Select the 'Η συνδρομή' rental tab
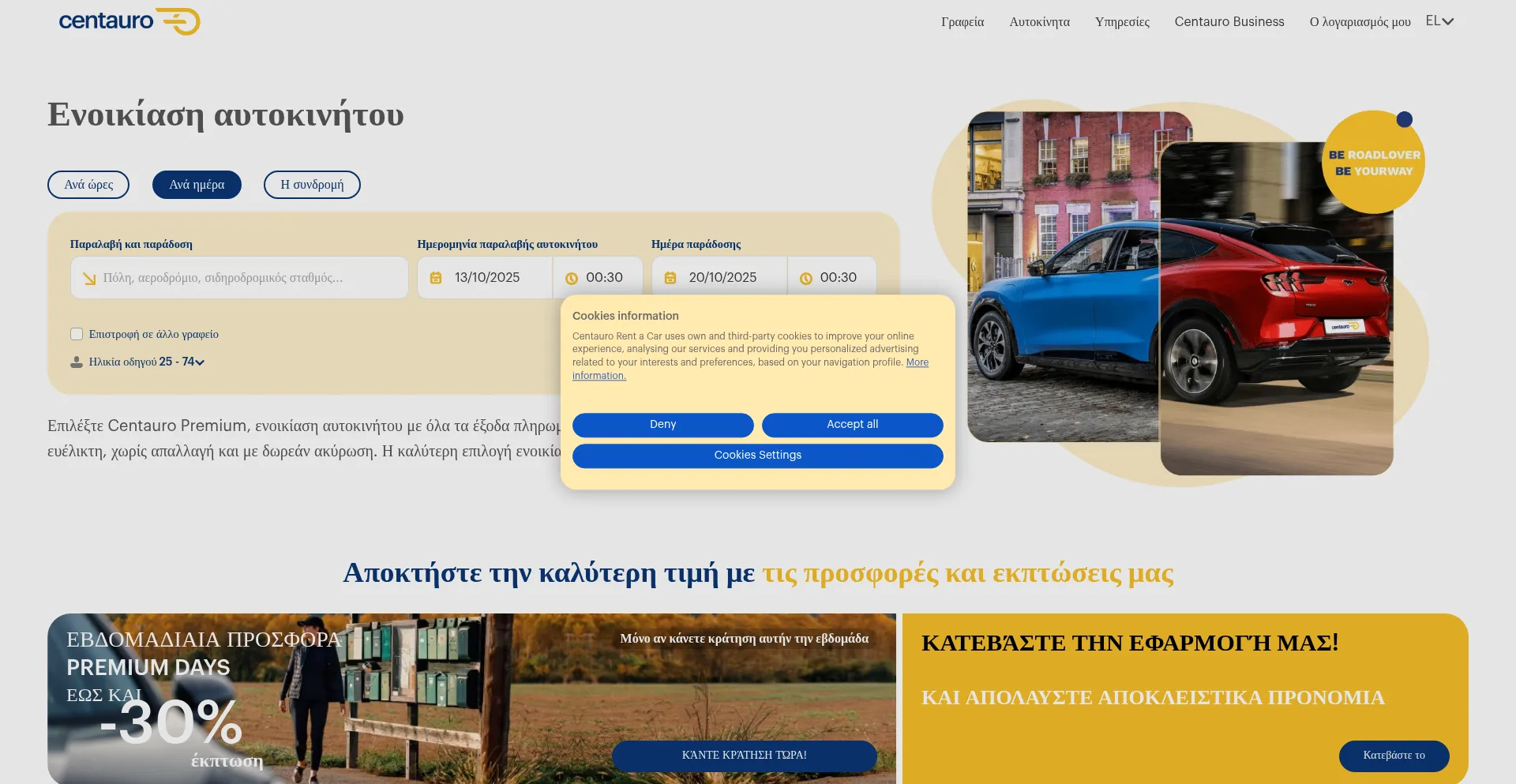The image size is (1516, 784). [312, 185]
